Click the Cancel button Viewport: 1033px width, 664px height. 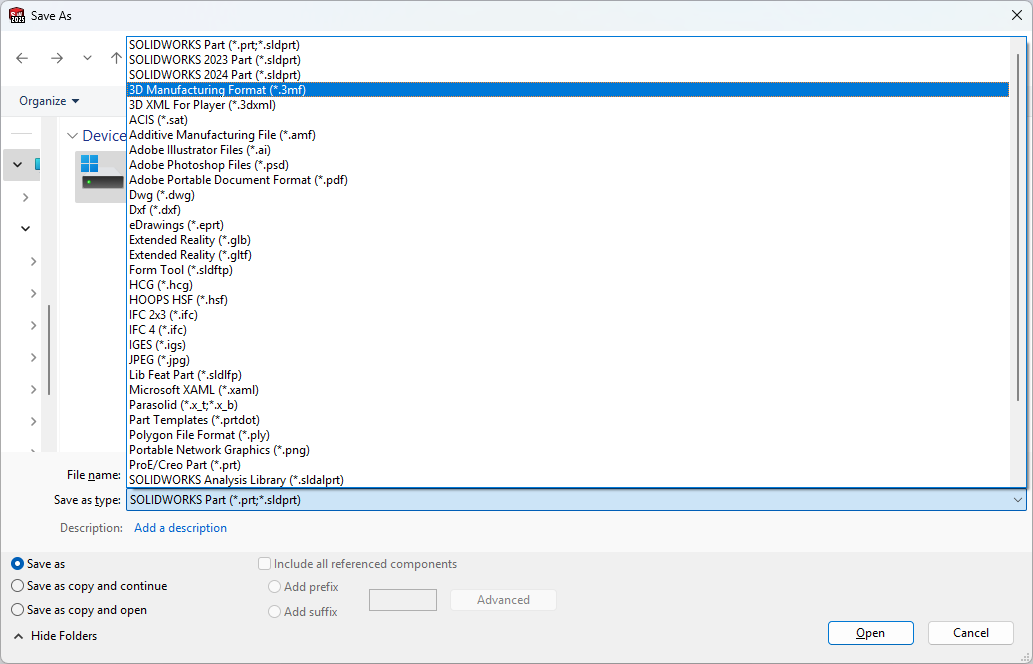[x=970, y=633]
